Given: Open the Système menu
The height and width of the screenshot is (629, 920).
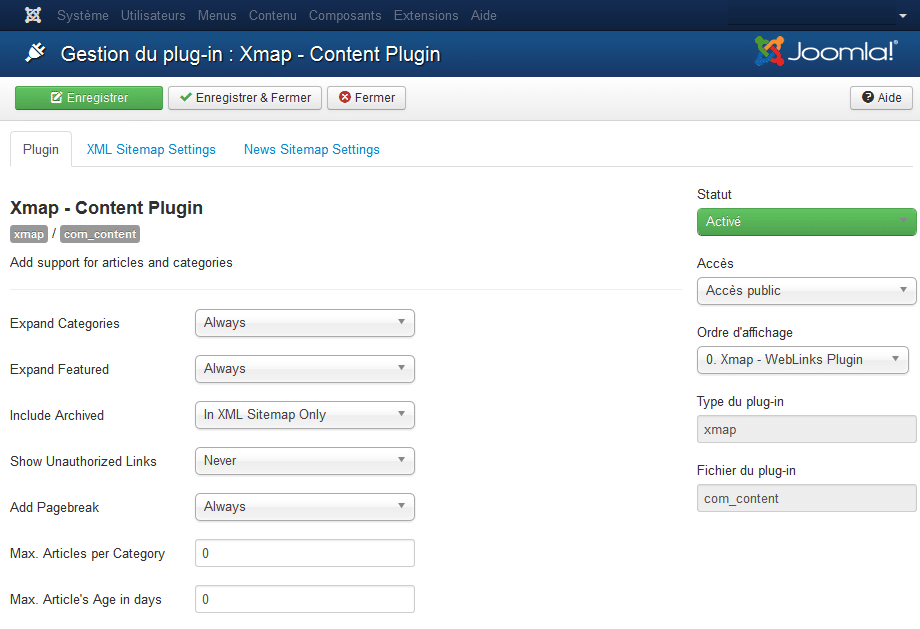Looking at the screenshot, I should [82, 15].
